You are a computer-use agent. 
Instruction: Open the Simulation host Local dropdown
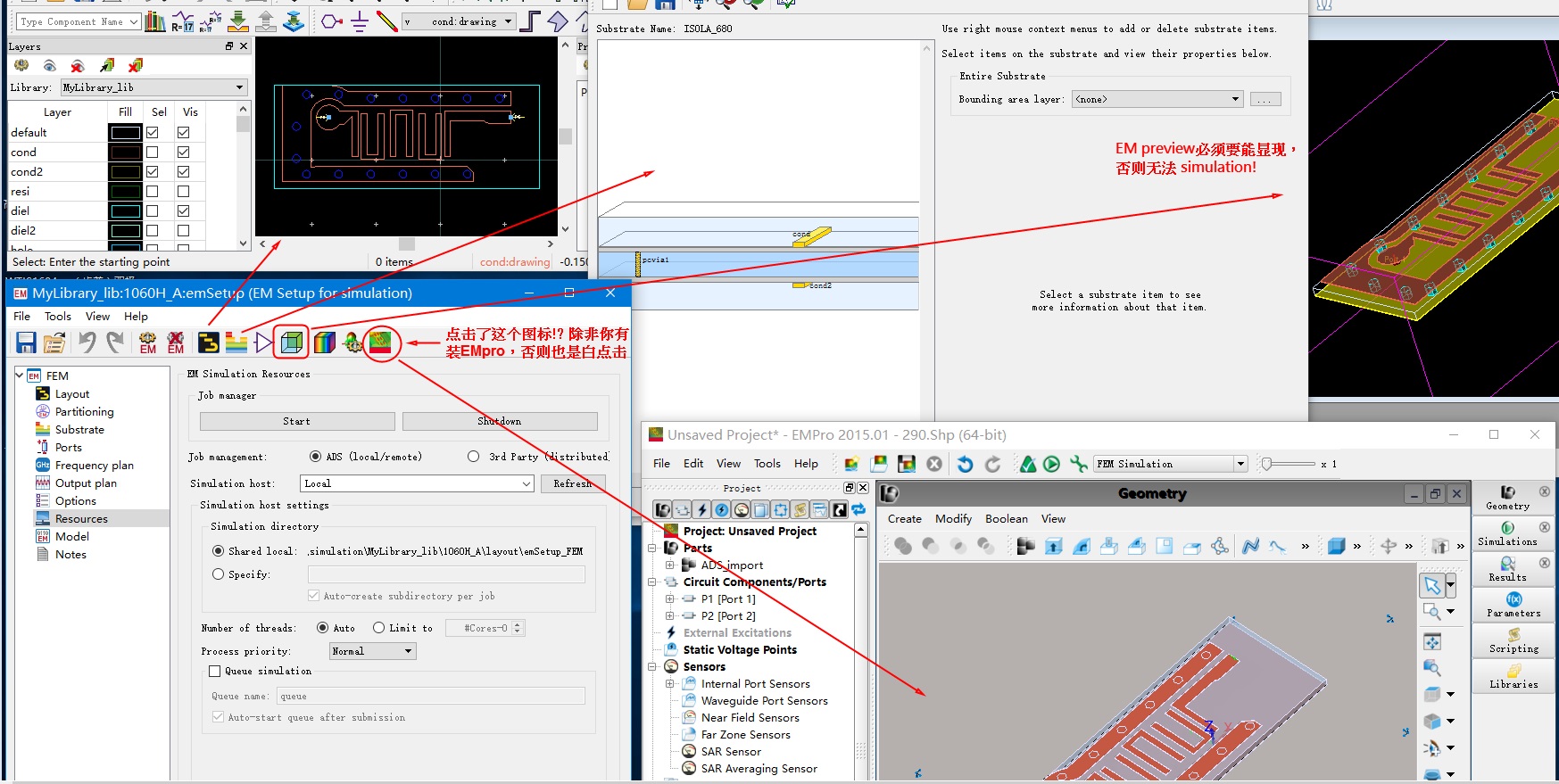pyautogui.click(x=417, y=483)
